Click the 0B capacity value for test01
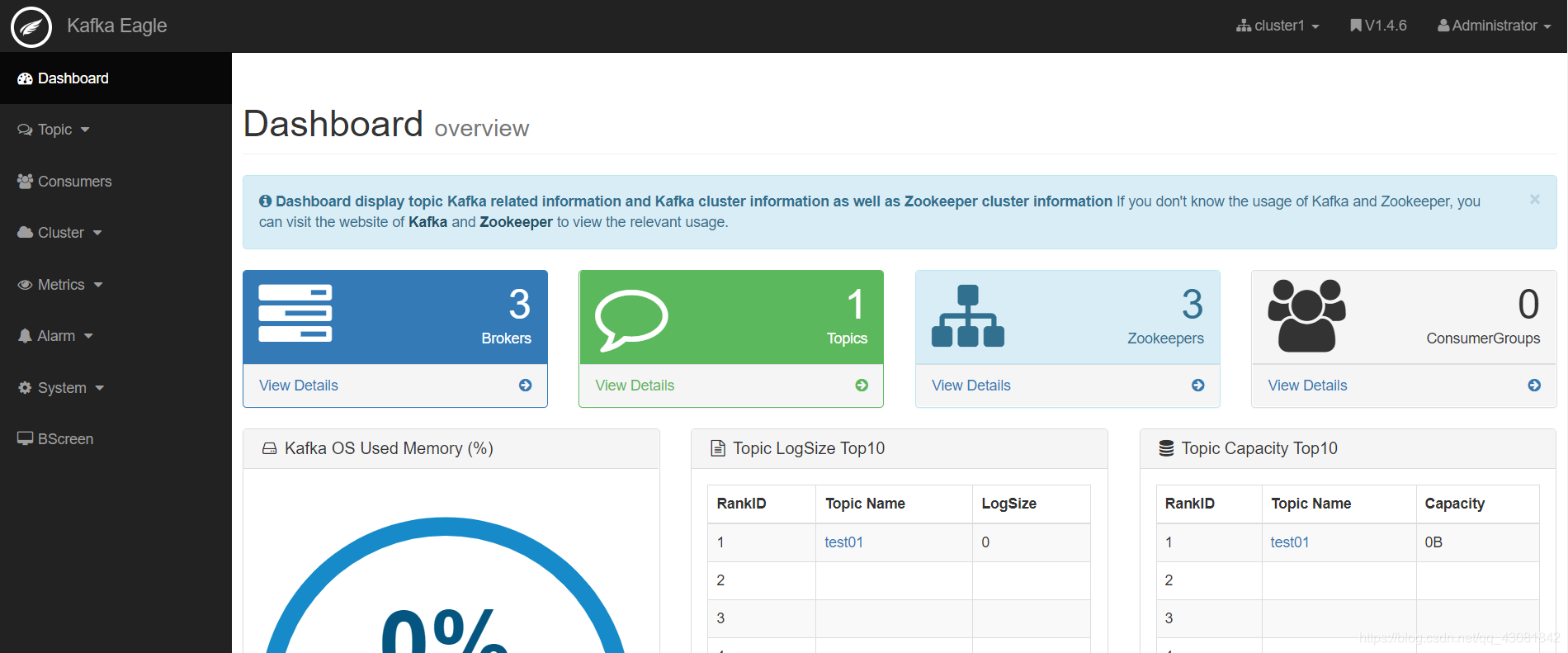This screenshot has width=1568, height=653. tap(1433, 542)
